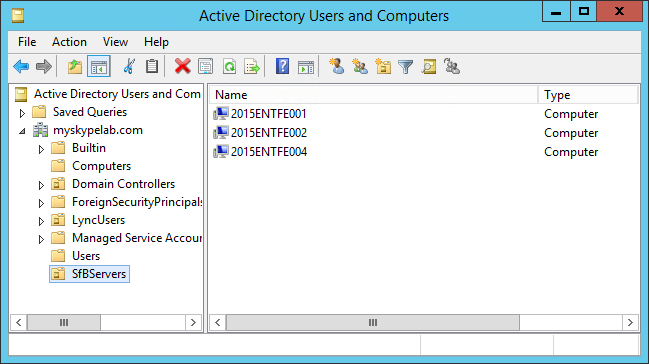The image size is (649, 364).
Task: Click the Paste clipboard icon
Action: click(x=152, y=66)
